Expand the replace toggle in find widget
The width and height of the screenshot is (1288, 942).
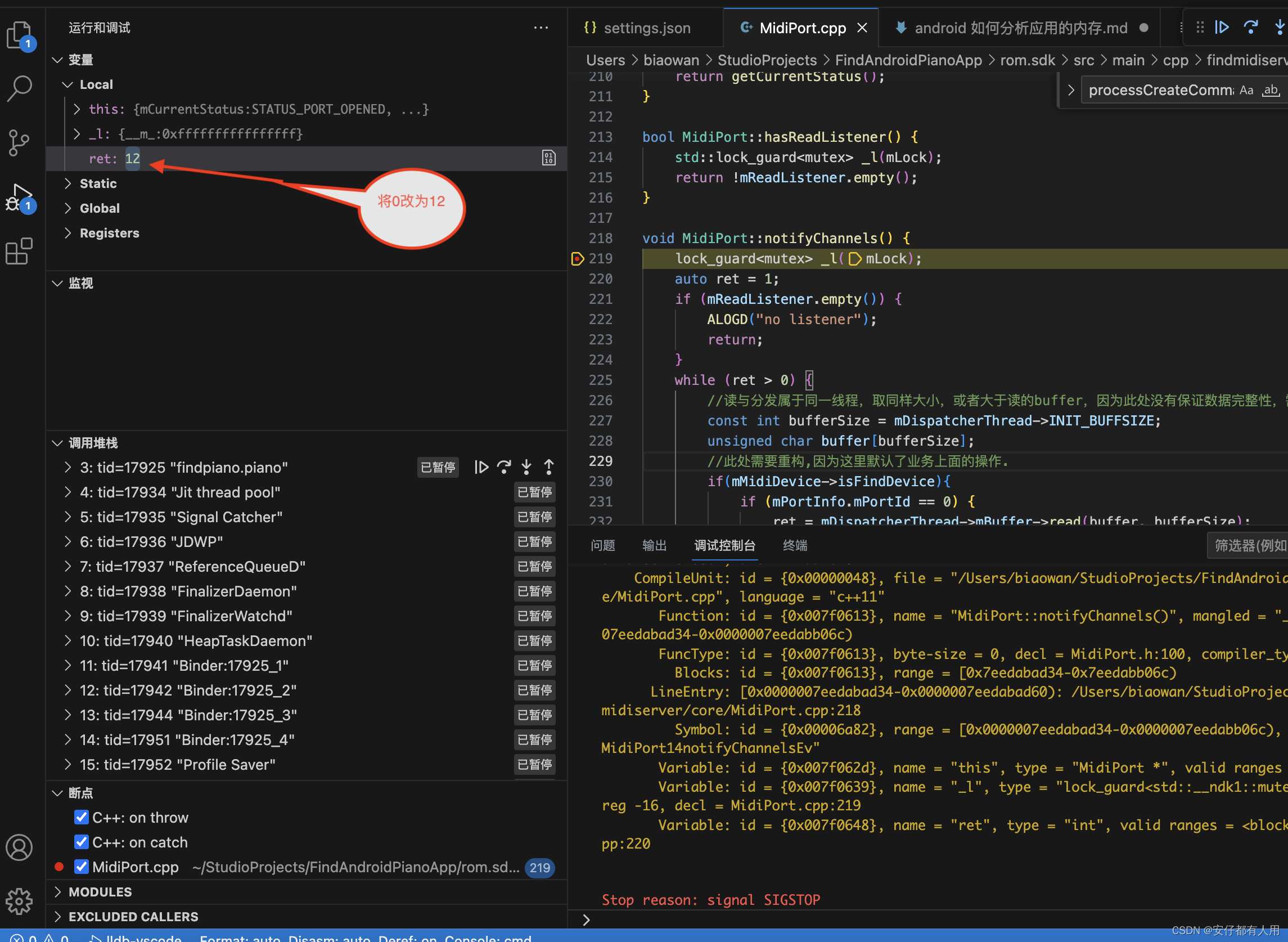click(x=1071, y=90)
